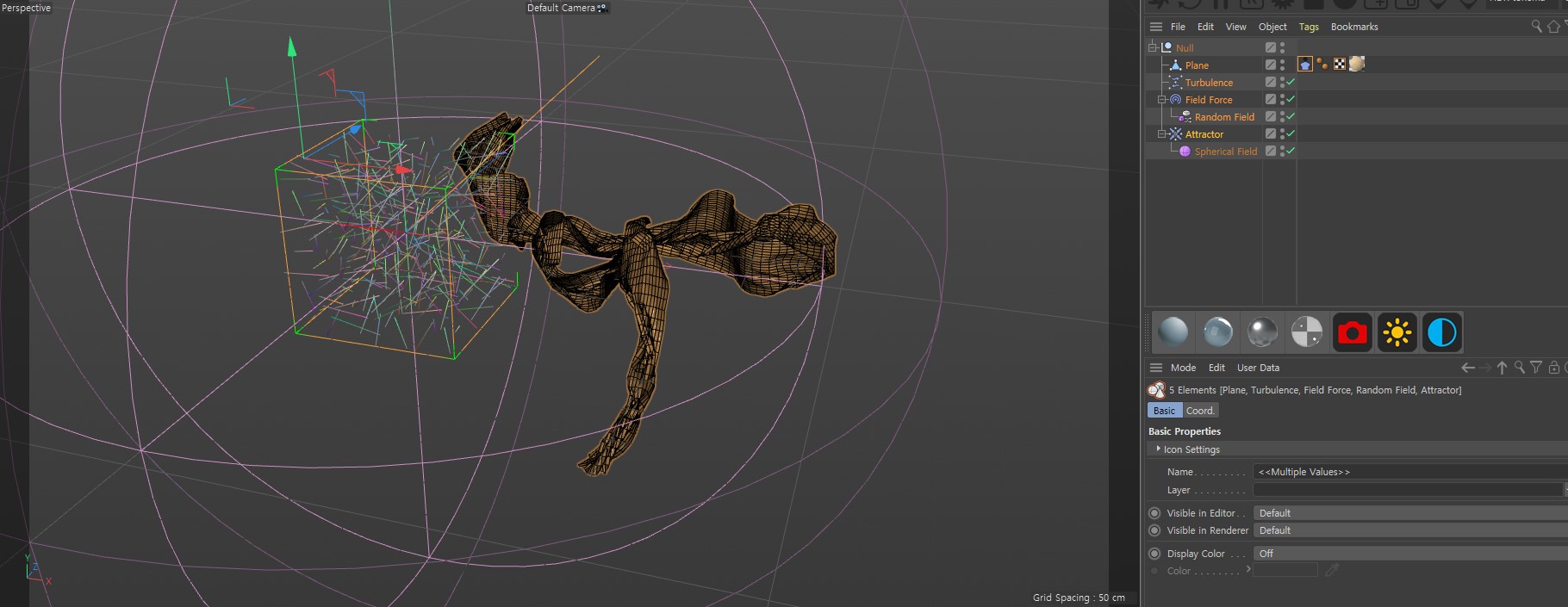Select the checkerboard UVW tag on Plane
The image size is (1568, 607).
click(1340, 64)
